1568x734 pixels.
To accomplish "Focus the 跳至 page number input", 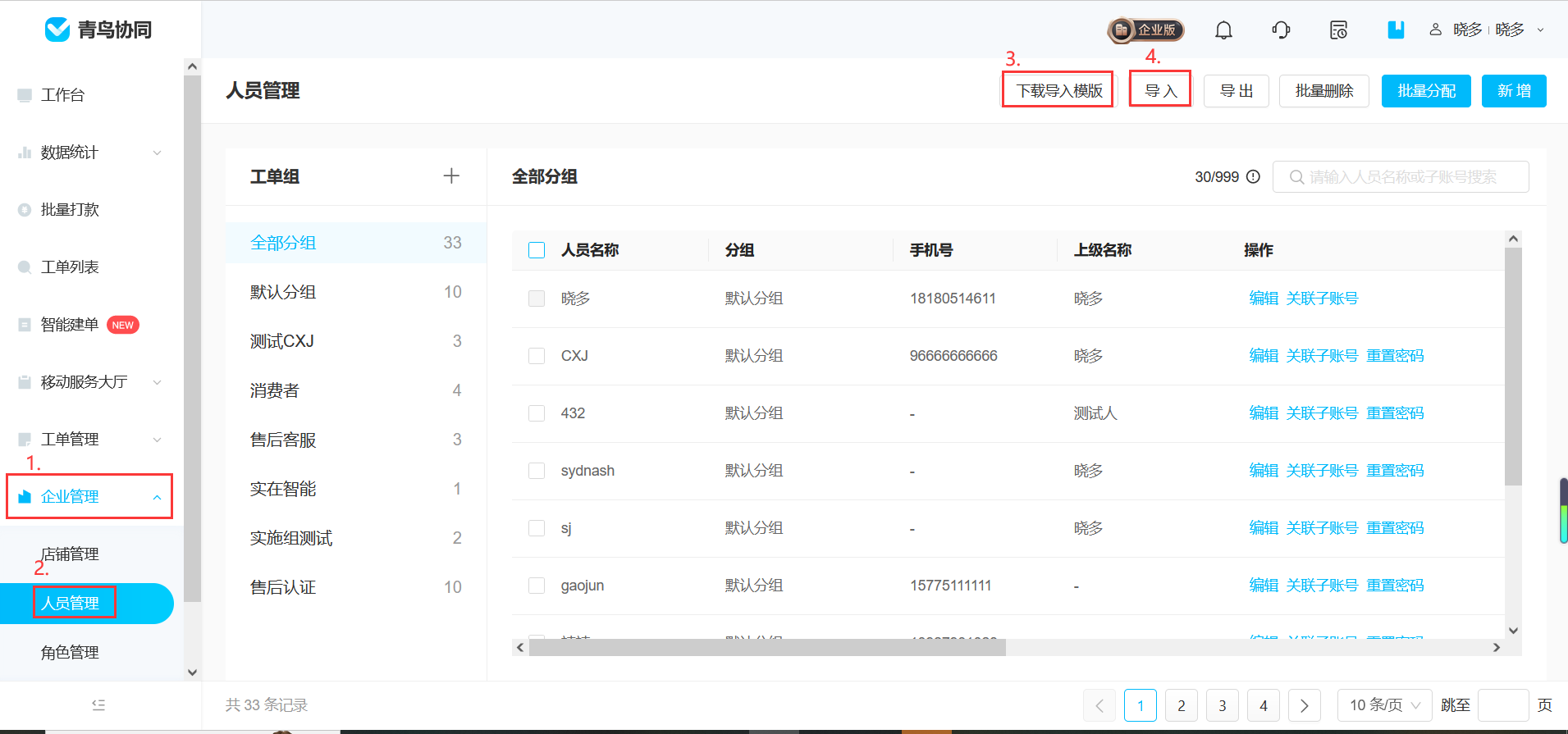I will click(1503, 705).
